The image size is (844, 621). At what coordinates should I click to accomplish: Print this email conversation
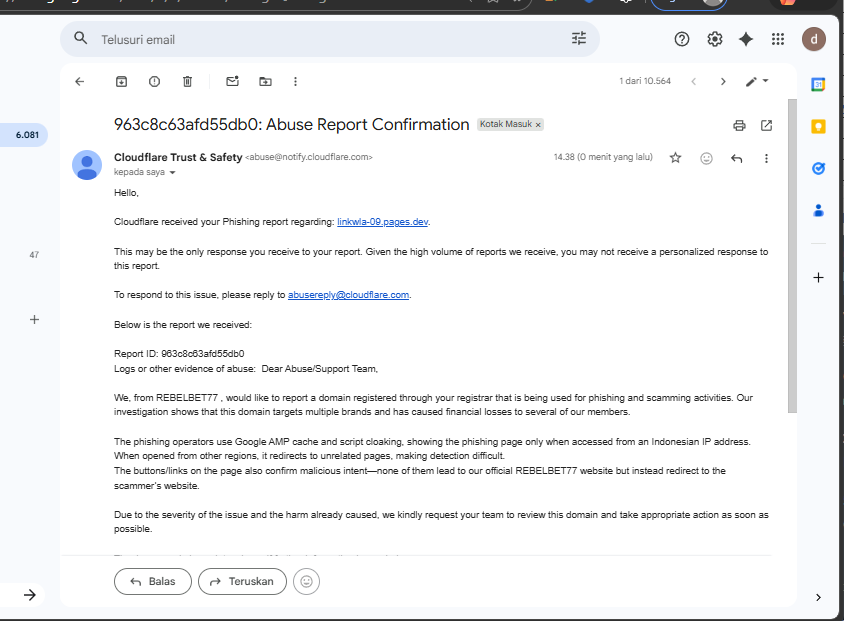(x=739, y=125)
